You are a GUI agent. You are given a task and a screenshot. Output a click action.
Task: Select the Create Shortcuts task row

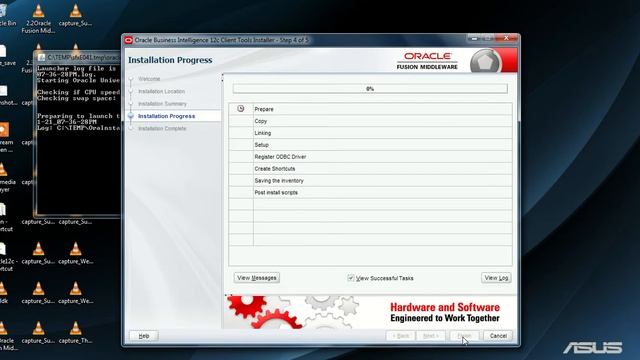pyautogui.click(x=370, y=169)
